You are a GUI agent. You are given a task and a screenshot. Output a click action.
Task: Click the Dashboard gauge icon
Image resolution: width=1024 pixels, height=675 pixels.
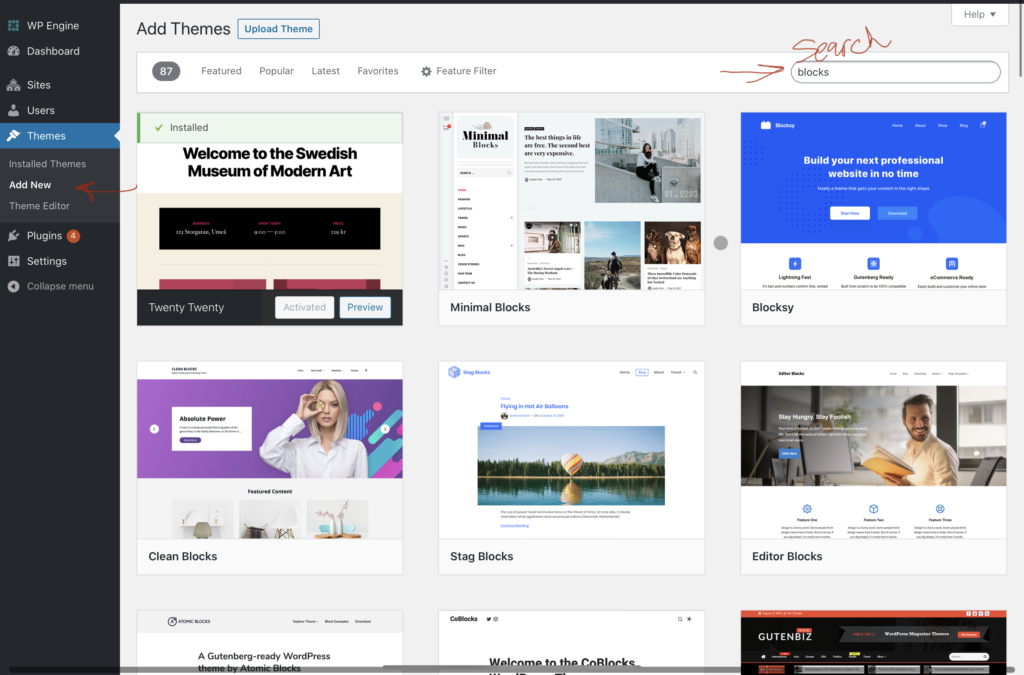point(13,51)
